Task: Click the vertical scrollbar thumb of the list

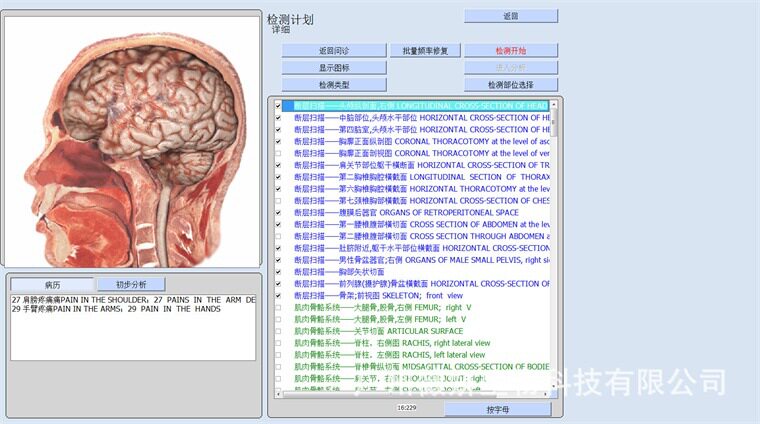Action: [x=554, y=122]
